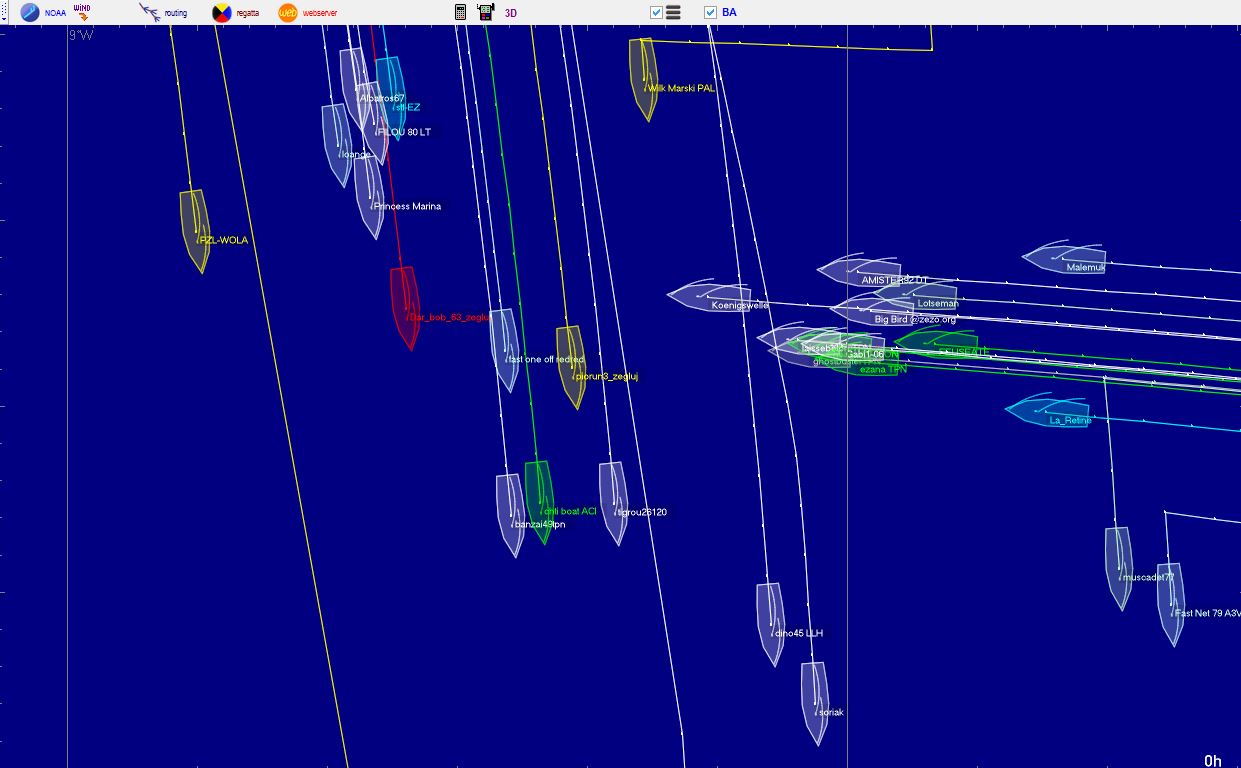This screenshot has width=1241, height=768.
Task: Select the muscadet77 boat
Action: coord(1120,569)
